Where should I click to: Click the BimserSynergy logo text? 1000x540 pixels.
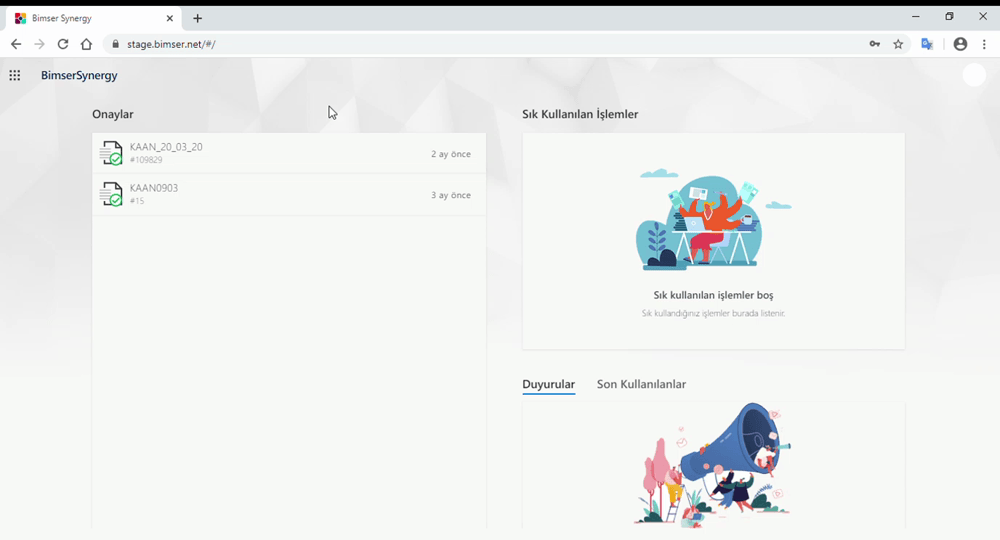[x=79, y=75]
